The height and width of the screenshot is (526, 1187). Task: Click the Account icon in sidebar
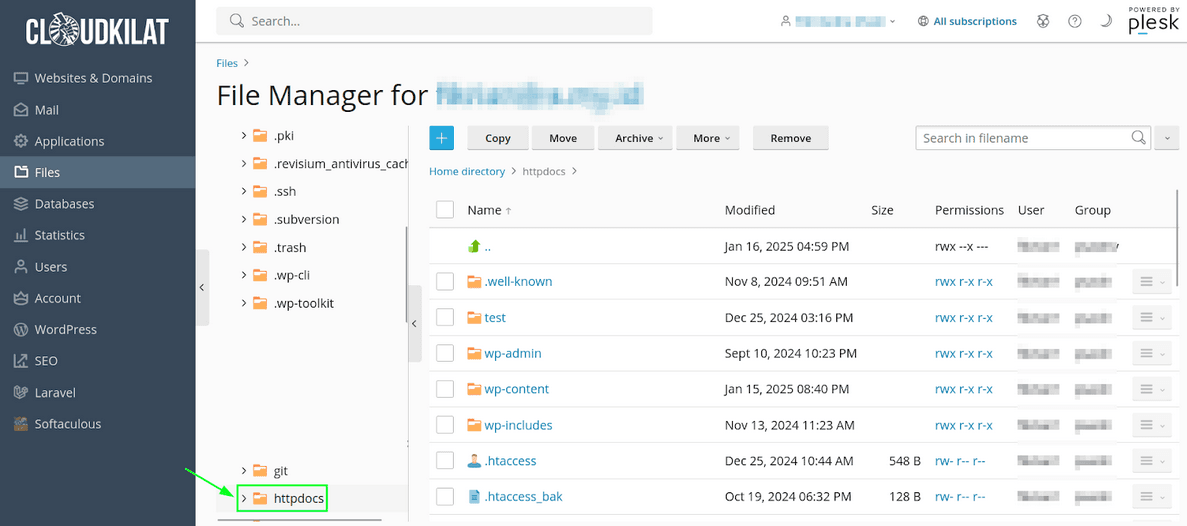point(20,298)
